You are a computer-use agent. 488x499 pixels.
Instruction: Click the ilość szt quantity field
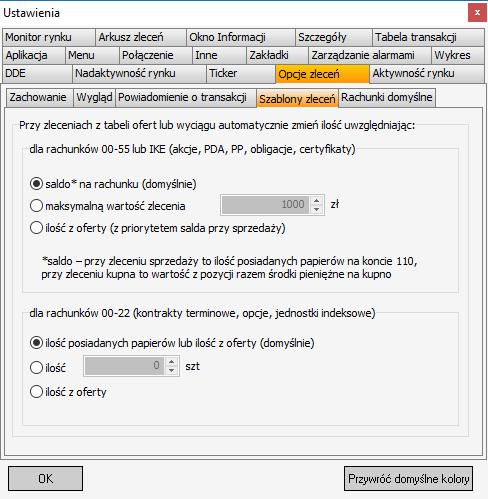[x=124, y=366]
